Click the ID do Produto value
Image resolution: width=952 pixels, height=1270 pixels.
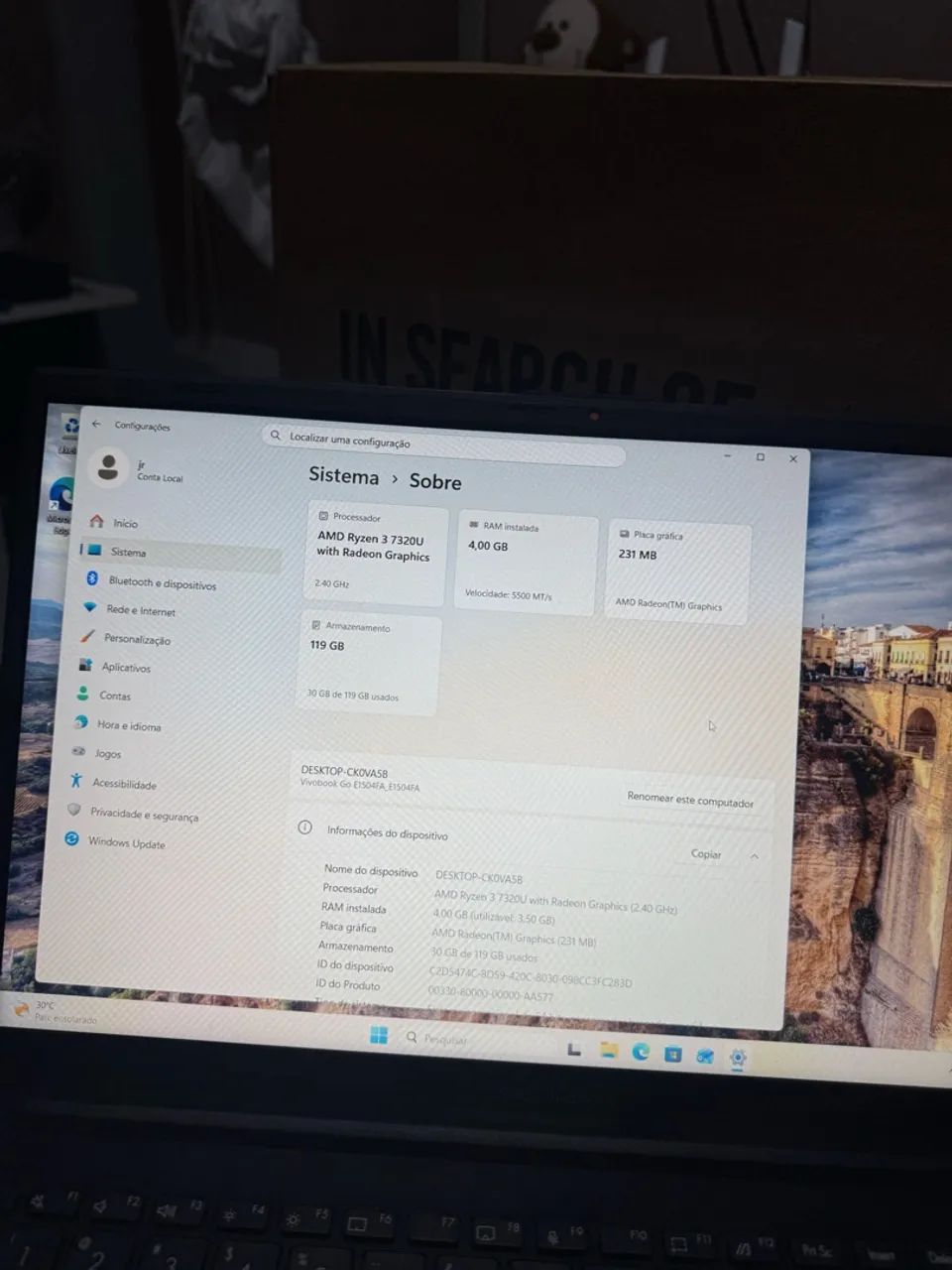click(490, 993)
